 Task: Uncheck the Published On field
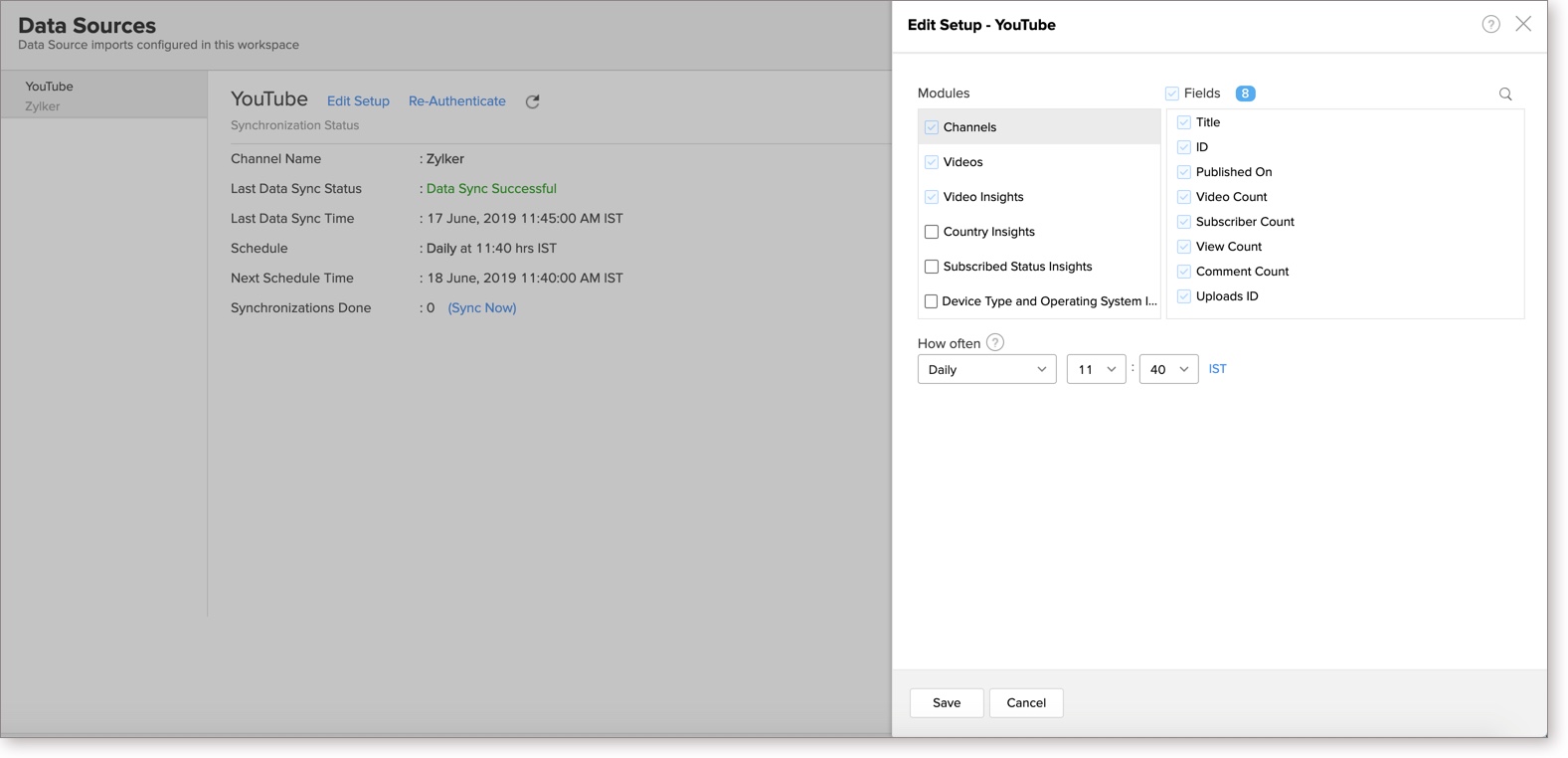coord(1184,172)
